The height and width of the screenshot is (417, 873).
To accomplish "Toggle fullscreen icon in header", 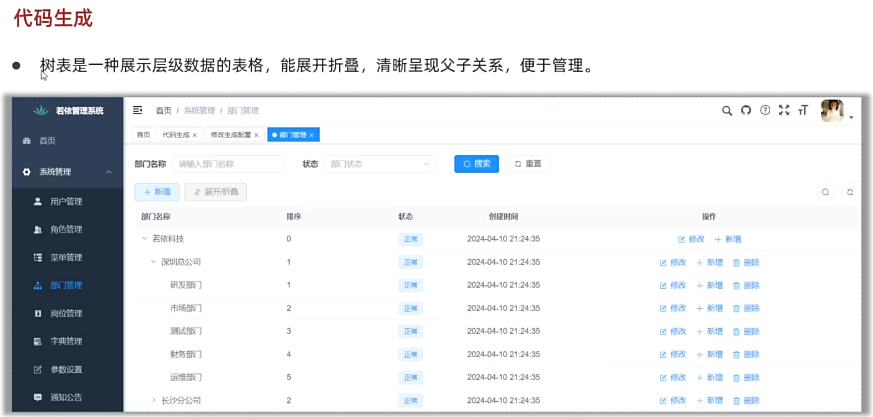I will pos(784,110).
